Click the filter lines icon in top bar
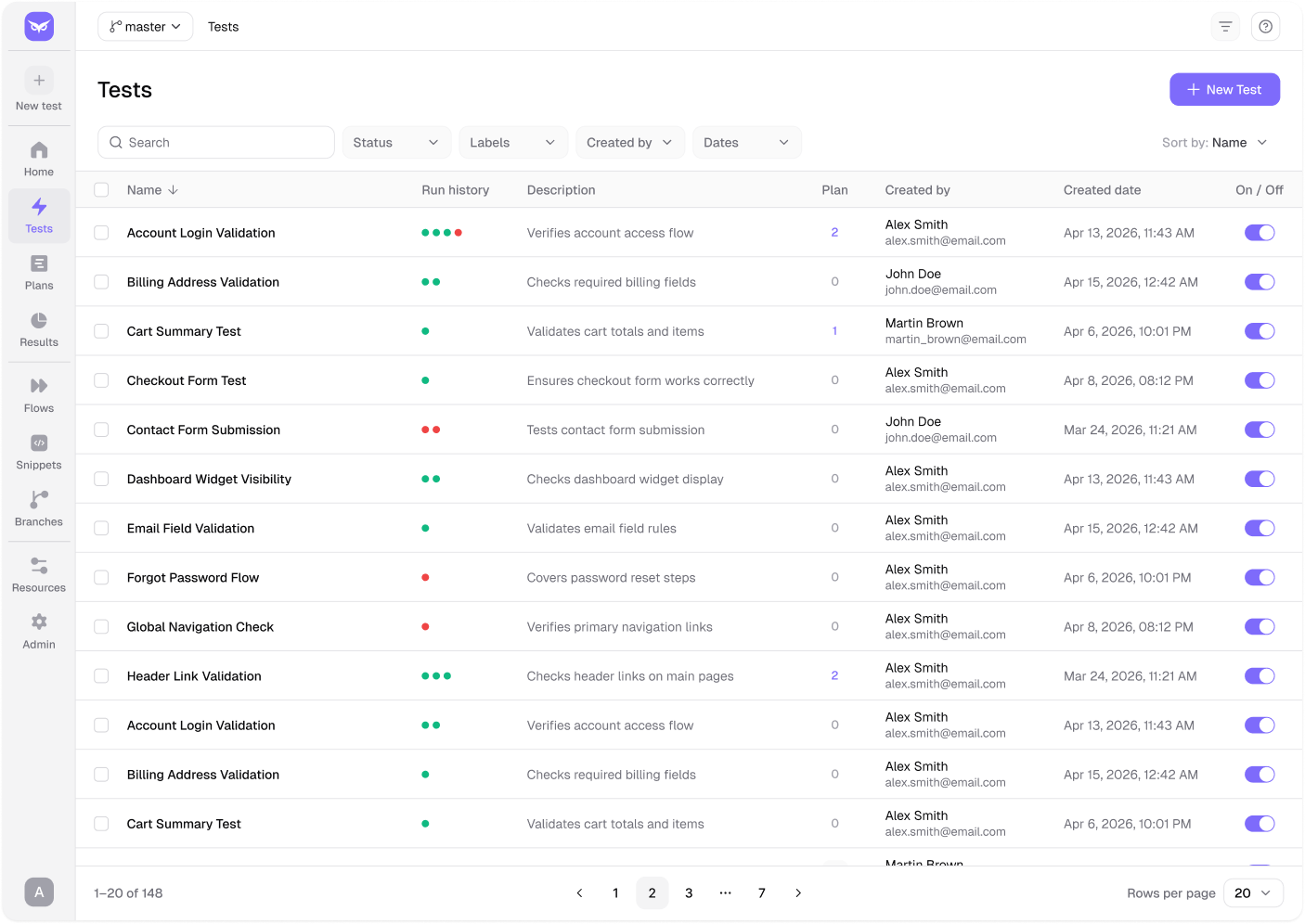 point(1225,27)
